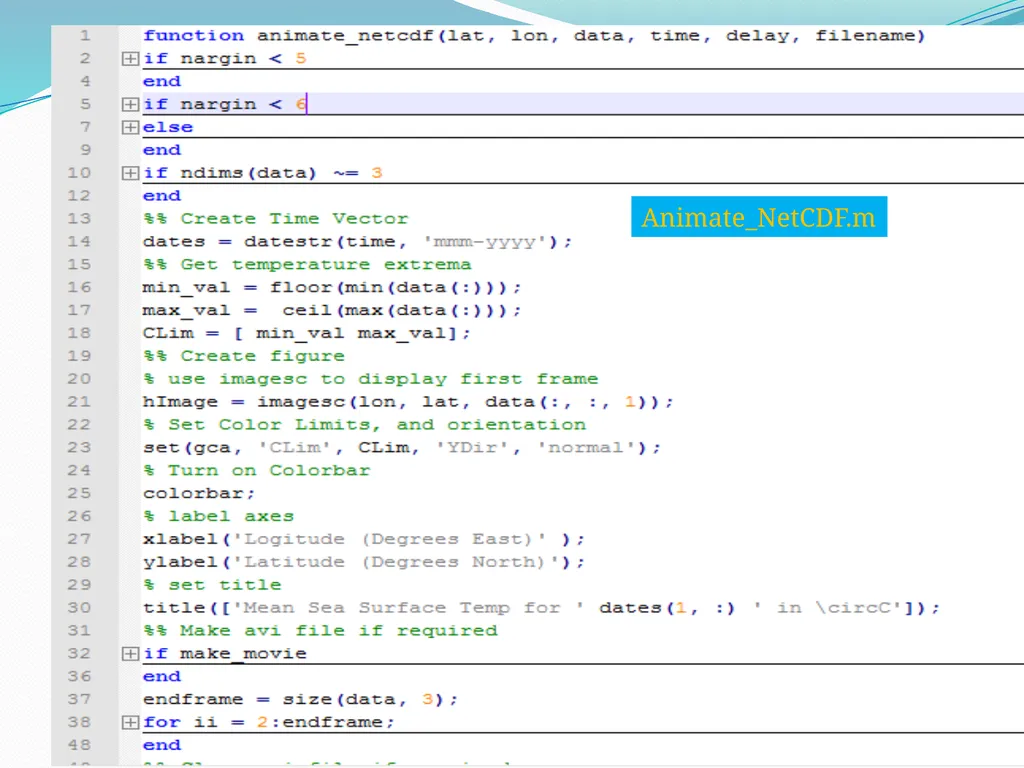Click line number 37 in gutter
The width and height of the screenshot is (1024, 768).
point(79,699)
